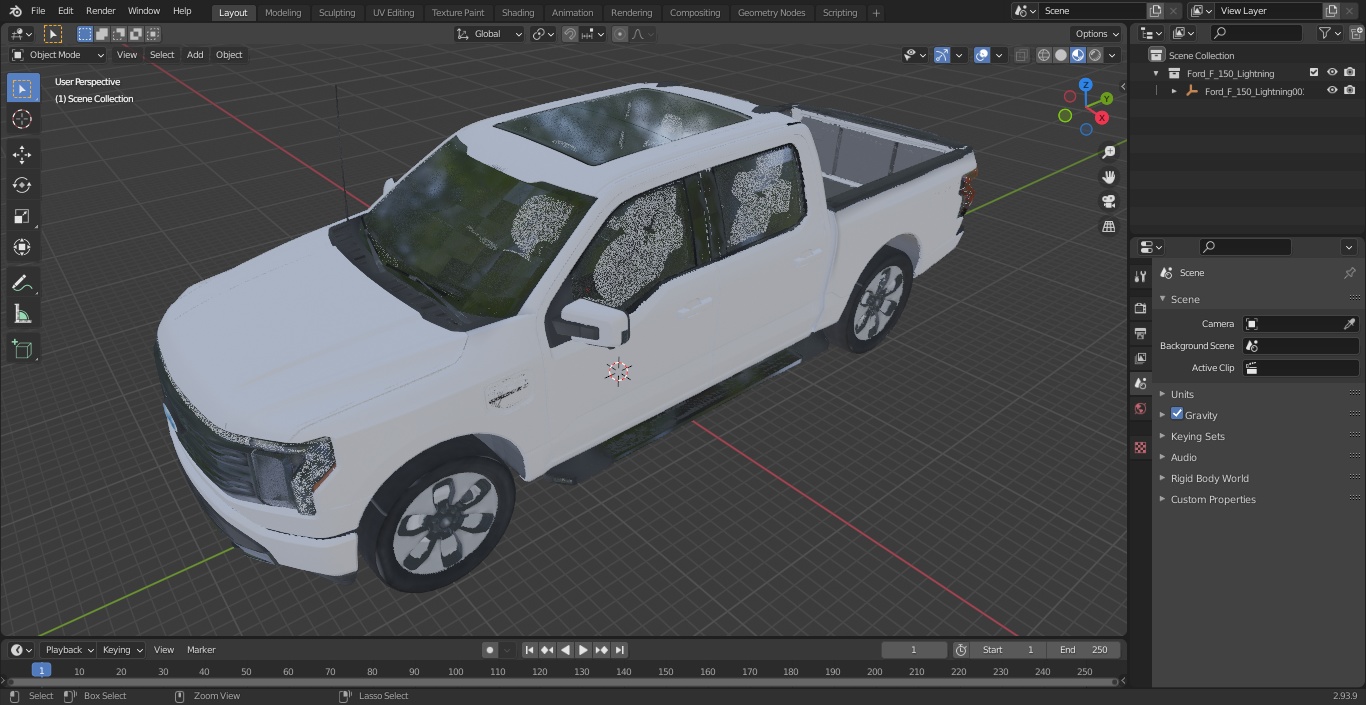Activate the Scale tool

(22, 216)
